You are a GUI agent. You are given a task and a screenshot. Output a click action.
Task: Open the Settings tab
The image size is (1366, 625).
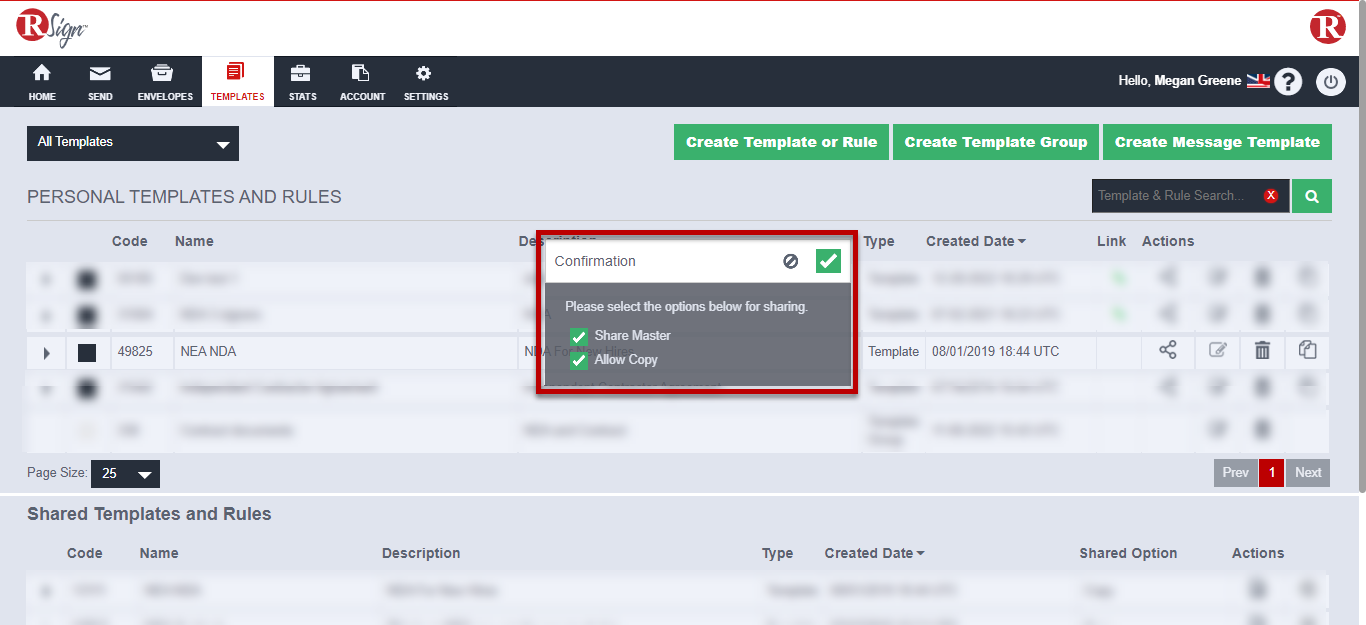(425, 82)
